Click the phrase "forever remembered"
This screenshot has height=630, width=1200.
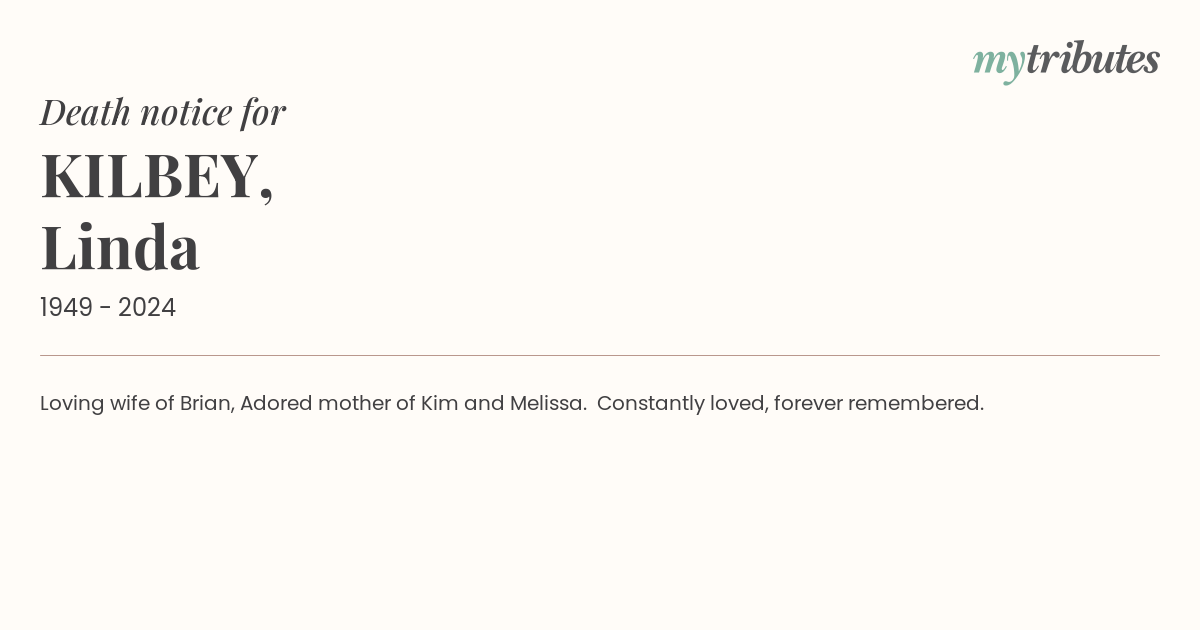click(x=878, y=403)
